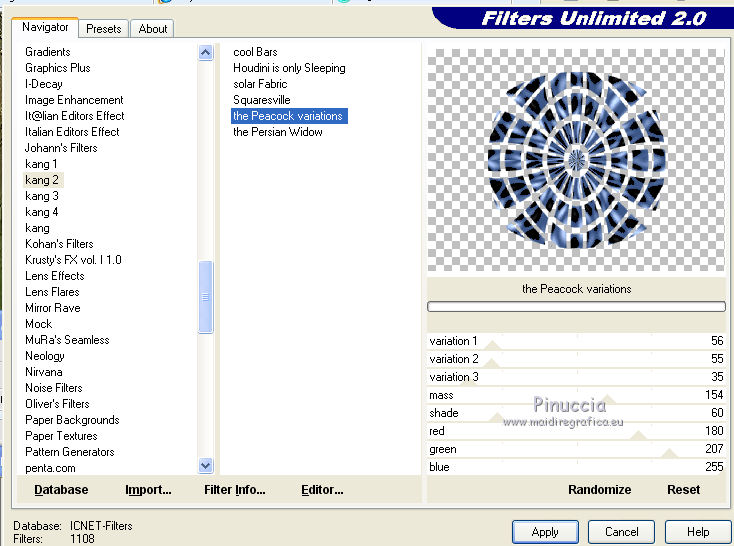
Task: Choose solar Fabric filter
Action: pyautogui.click(x=260, y=84)
